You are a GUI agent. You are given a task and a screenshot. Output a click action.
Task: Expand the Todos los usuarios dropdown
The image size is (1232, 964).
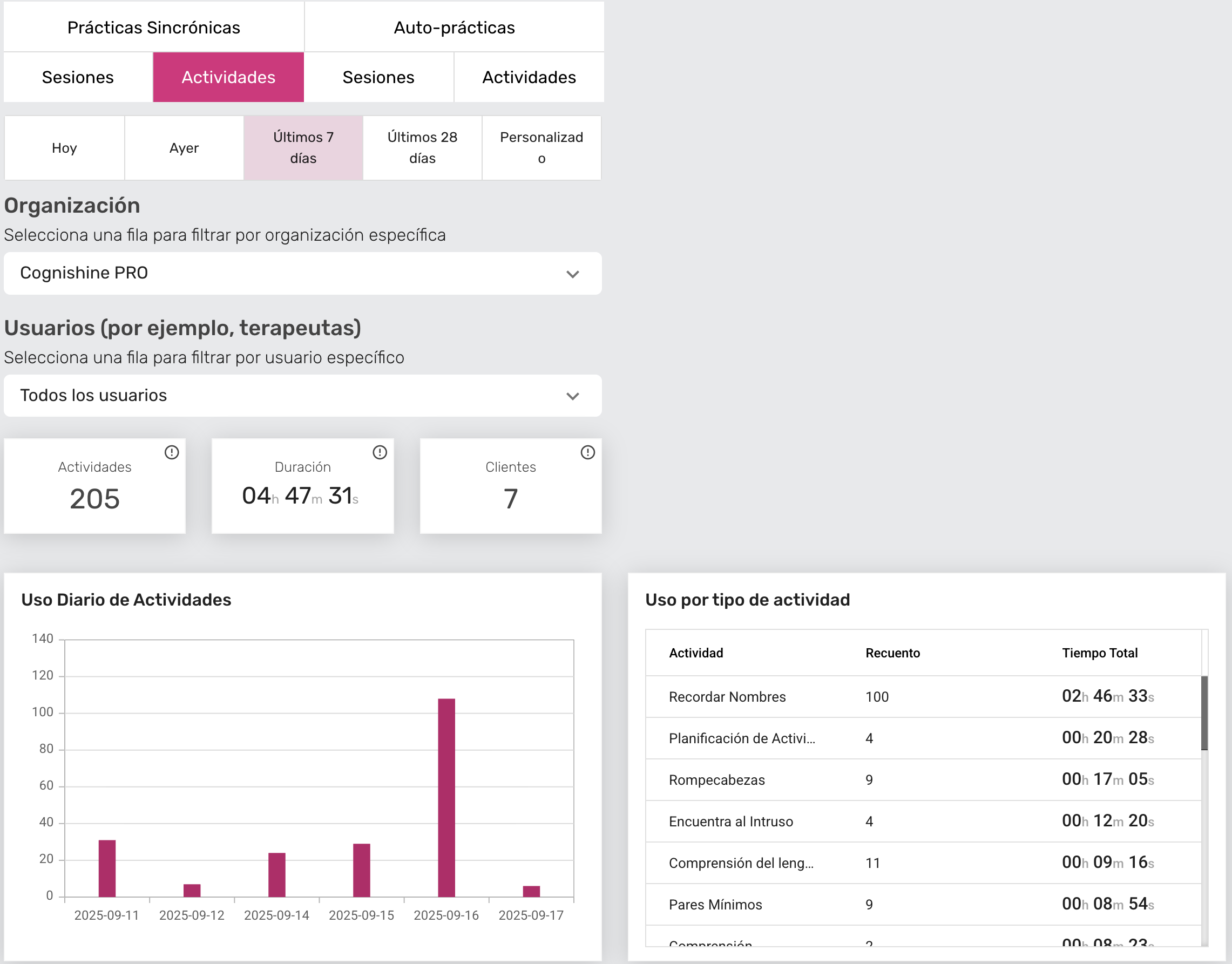(302, 396)
